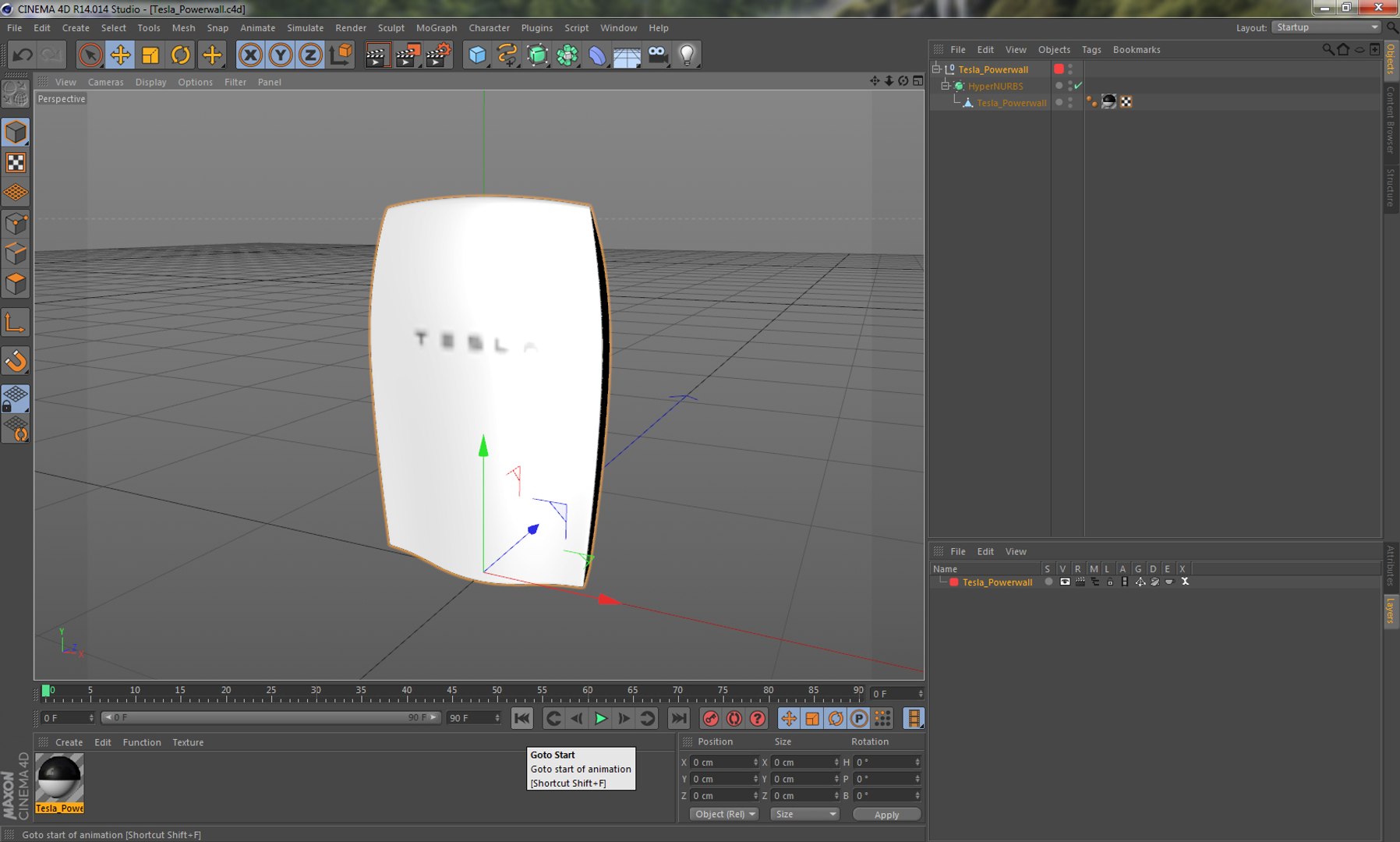Open the MoGraph array modeling icon

click(x=567, y=55)
